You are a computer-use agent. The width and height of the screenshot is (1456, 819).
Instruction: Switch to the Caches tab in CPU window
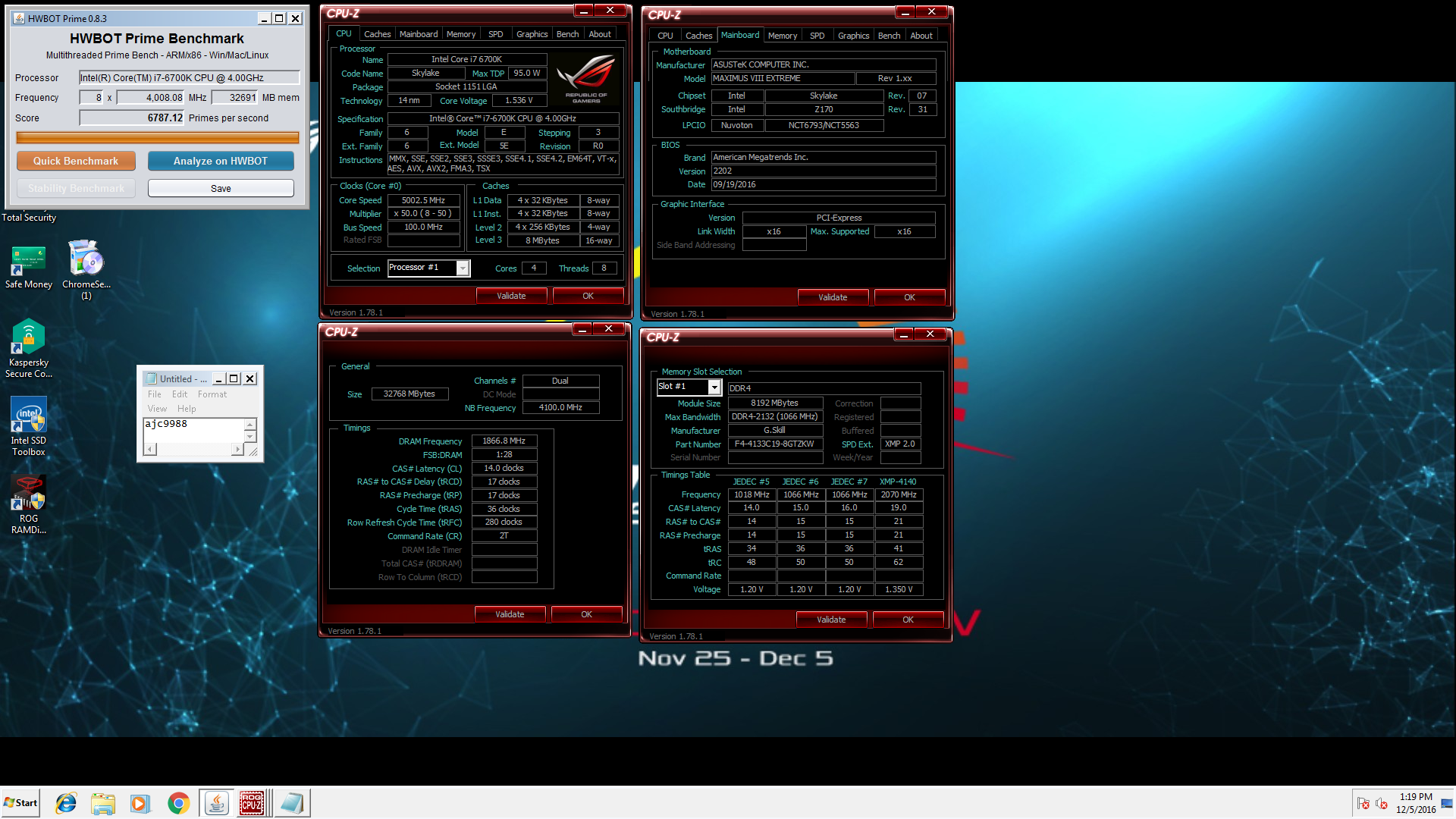coord(377,34)
